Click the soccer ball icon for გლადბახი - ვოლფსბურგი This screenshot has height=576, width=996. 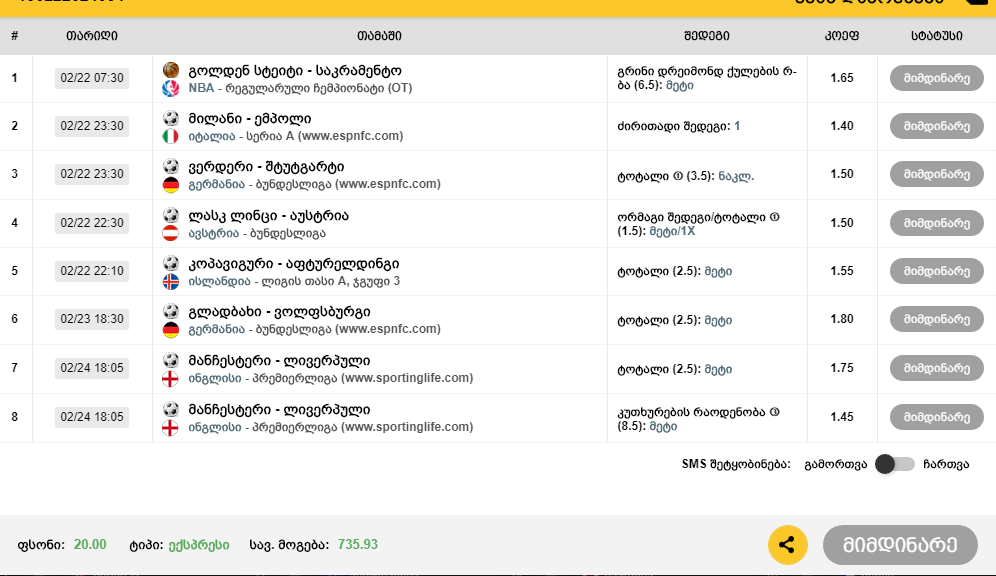(x=170, y=311)
